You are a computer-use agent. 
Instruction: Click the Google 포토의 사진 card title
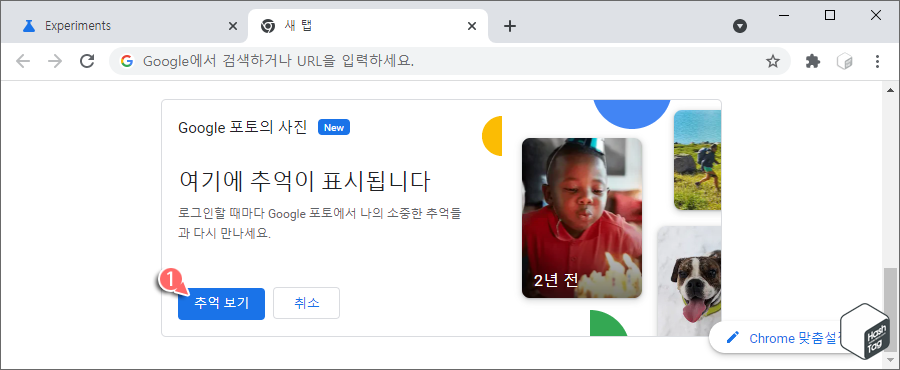point(243,127)
